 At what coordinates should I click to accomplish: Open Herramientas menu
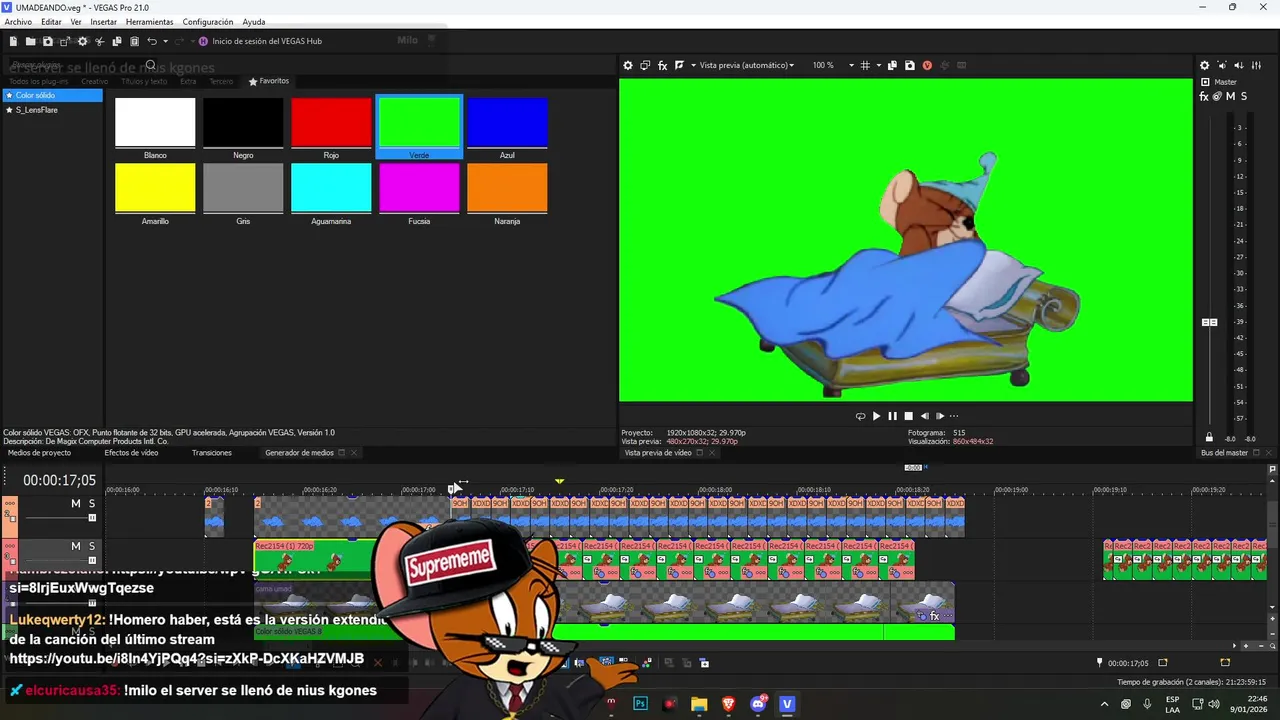coord(149,22)
